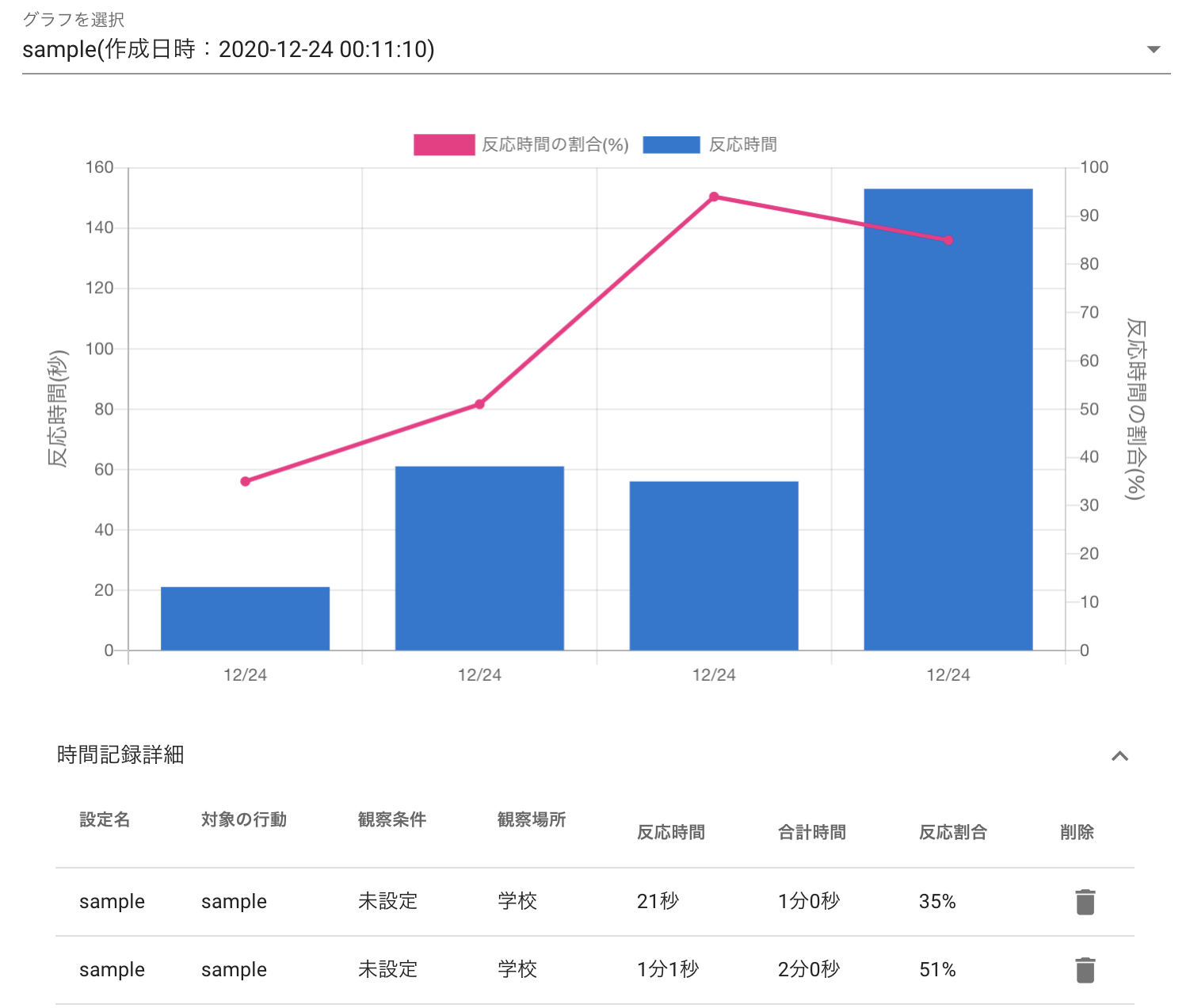Collapse the 時間記録詳細 panel chevron

pyautogui.click(x=1119, y=756)
